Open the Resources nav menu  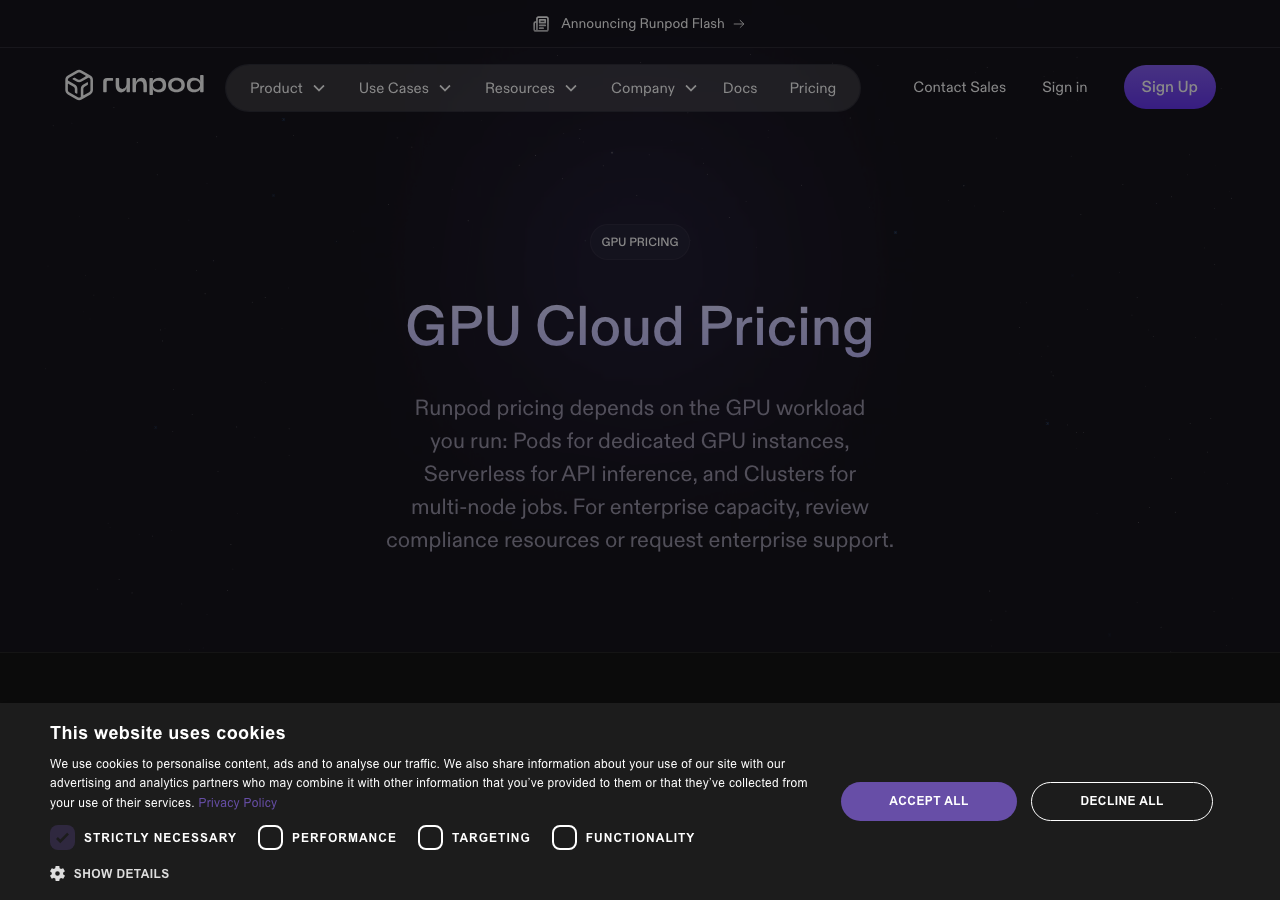[531, 88]
